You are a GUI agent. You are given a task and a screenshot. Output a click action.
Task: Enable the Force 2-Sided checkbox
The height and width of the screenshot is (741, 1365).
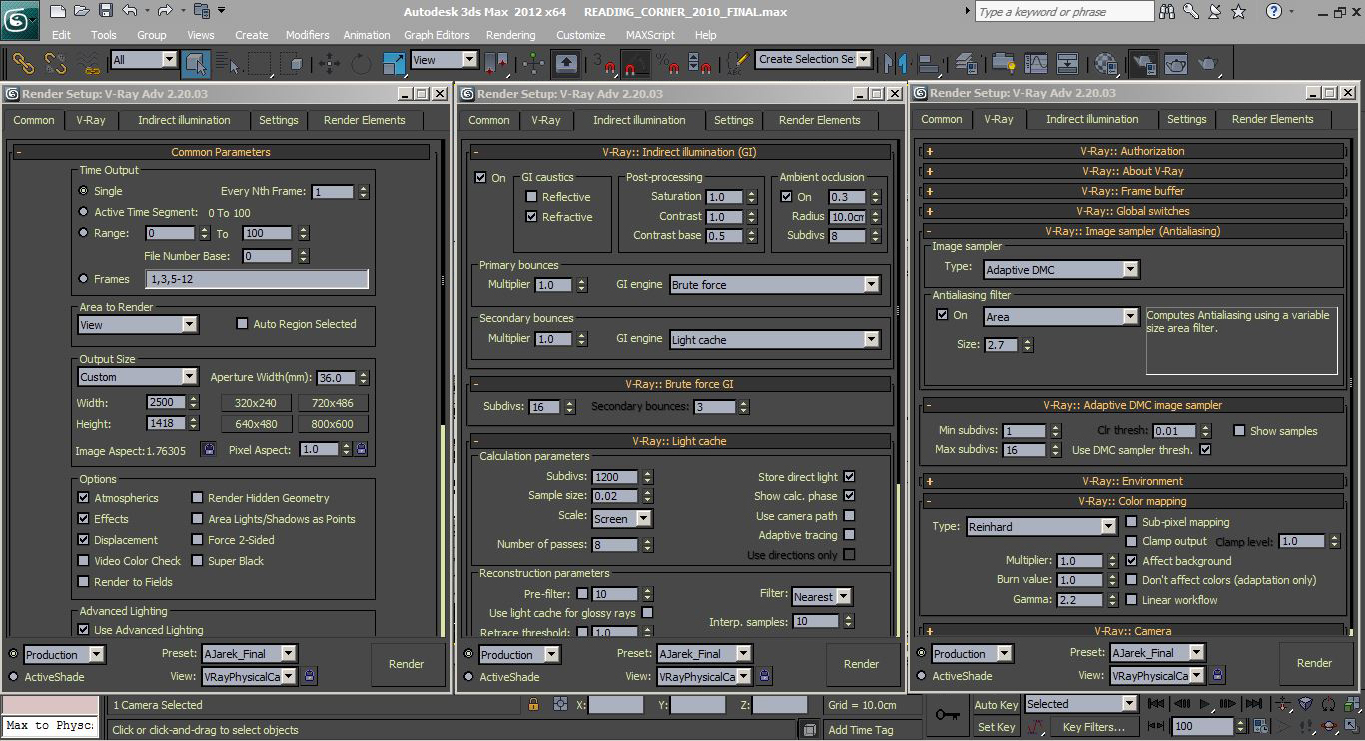click(x=198, y=539)
